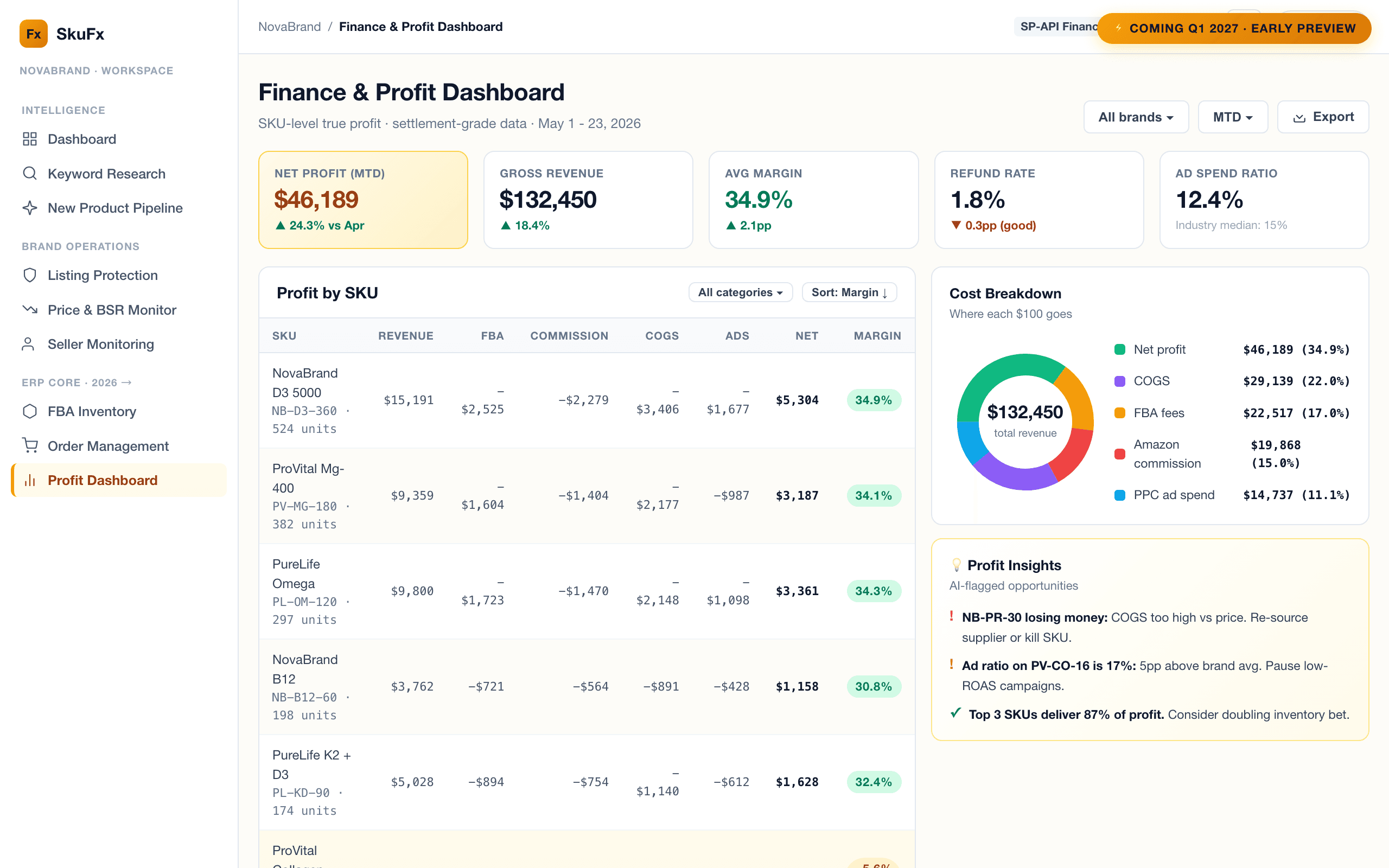Click the FBA Inventory box icon
The image size is (1389, 868).
pyautogui.click(x=30, y=411)
